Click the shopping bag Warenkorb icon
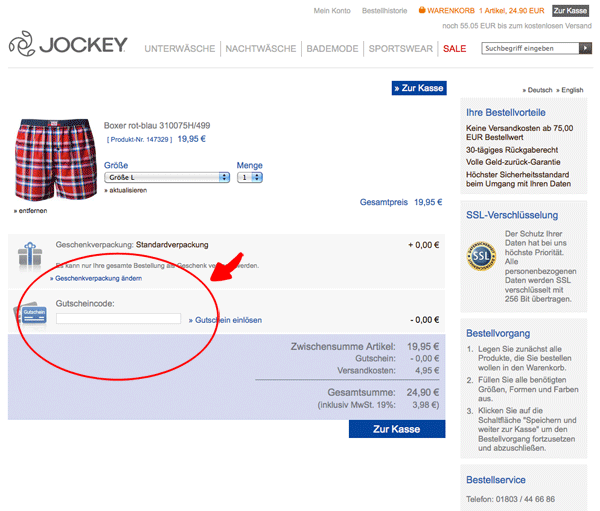600x511 pixels. pos(422,10)
